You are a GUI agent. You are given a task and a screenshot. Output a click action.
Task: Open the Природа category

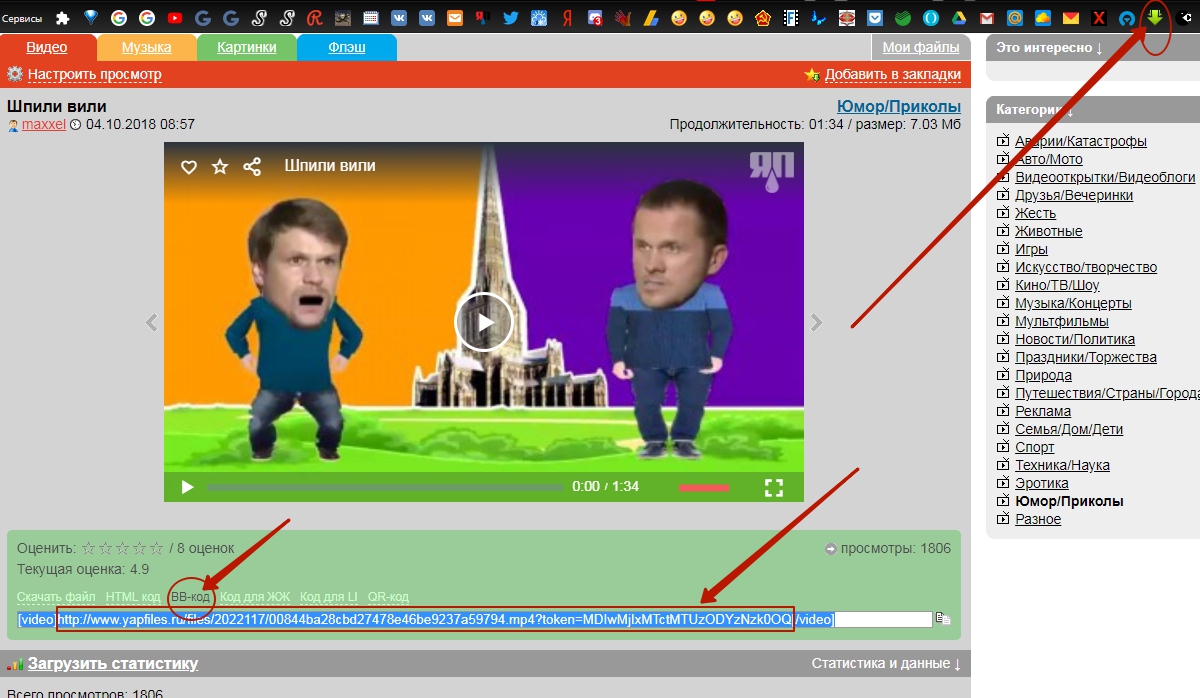coord(1043,375)
